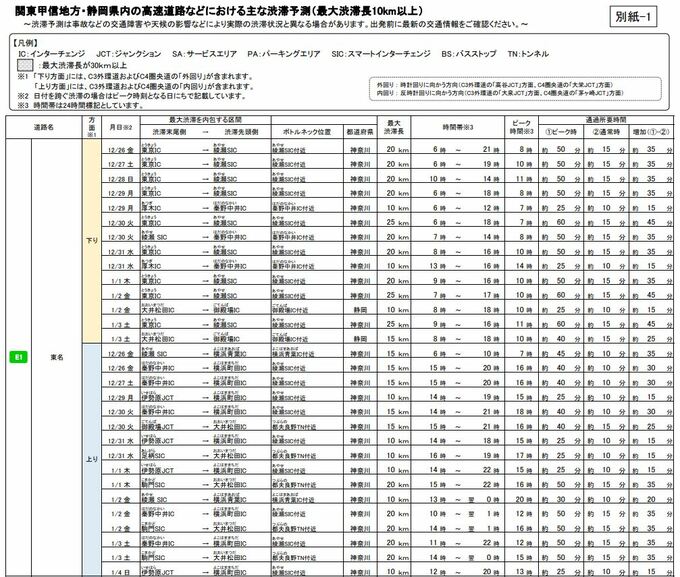
Task: Click the 都道府県 column header
Action: [357, 131]
